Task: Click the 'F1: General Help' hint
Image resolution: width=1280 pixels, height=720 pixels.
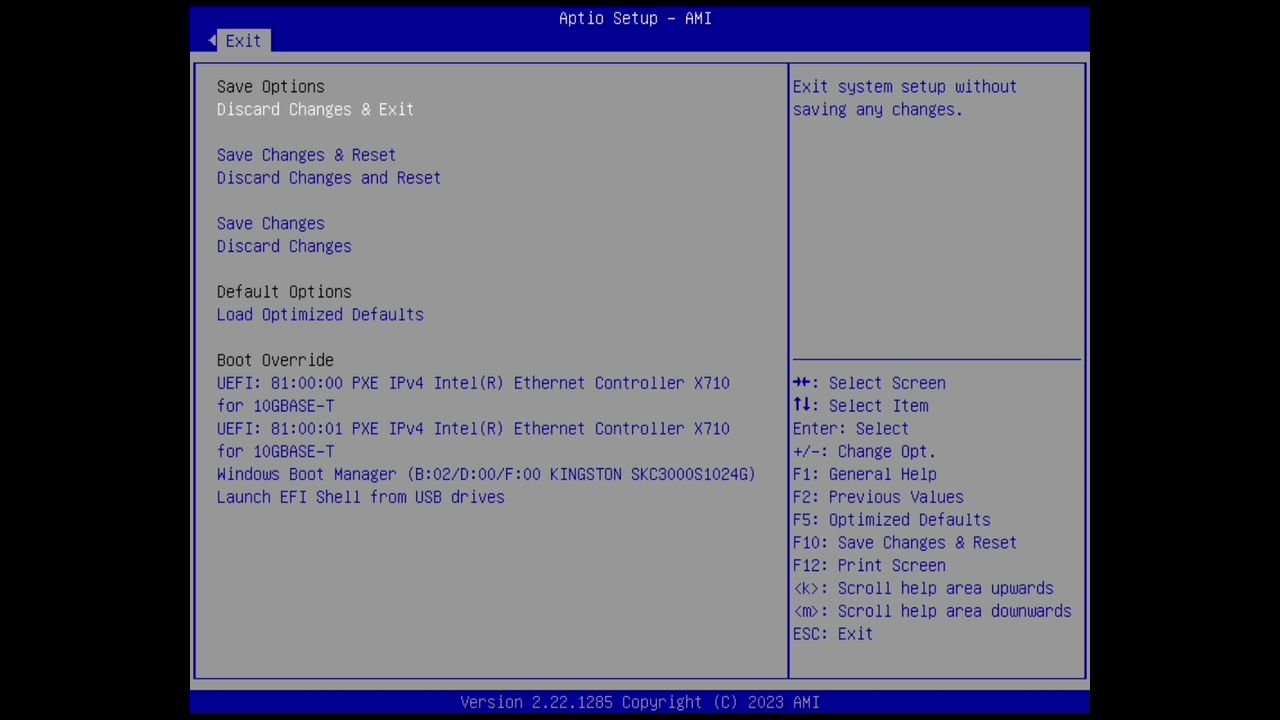Action: (x=864, y=474)
